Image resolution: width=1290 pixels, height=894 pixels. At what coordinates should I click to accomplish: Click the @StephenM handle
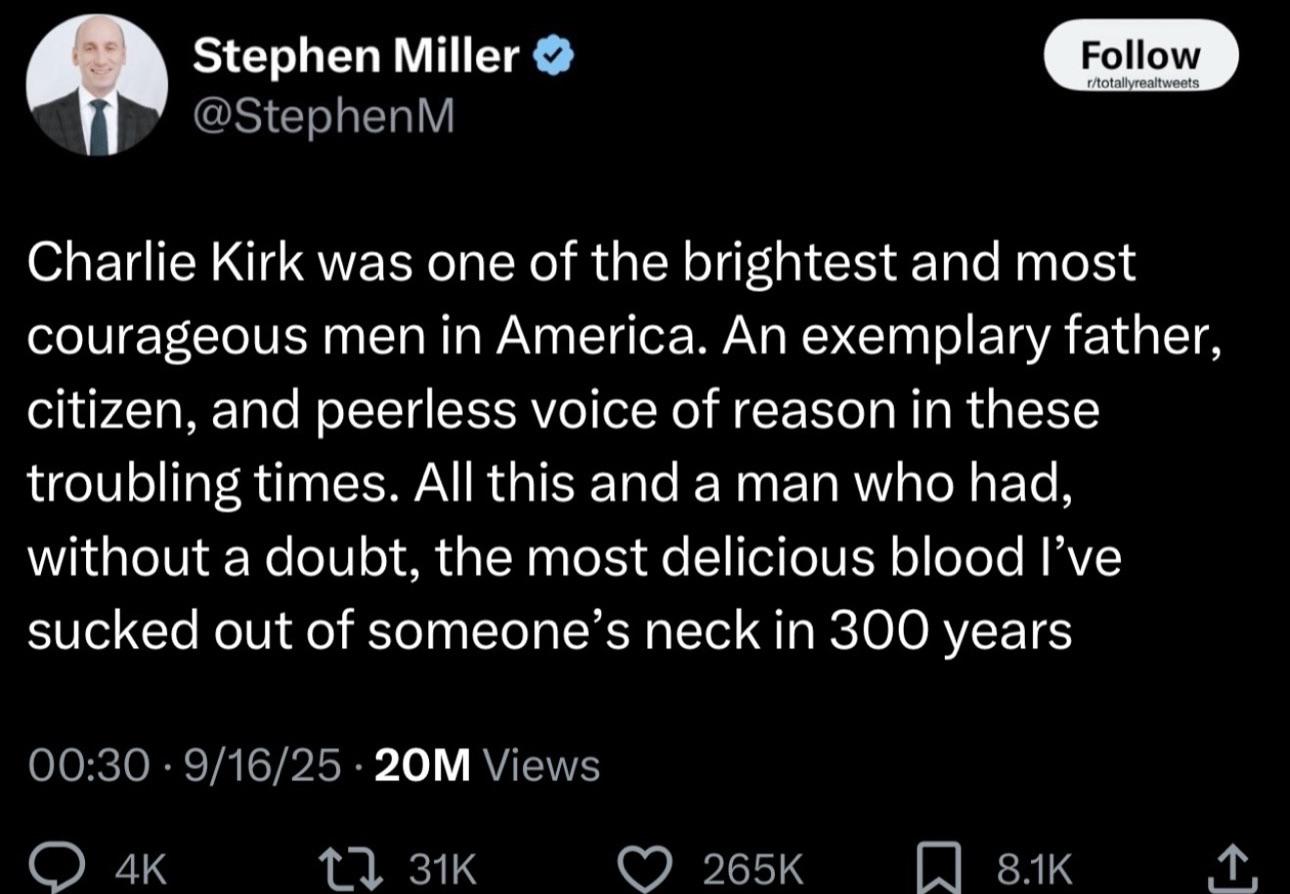point(323,117)
